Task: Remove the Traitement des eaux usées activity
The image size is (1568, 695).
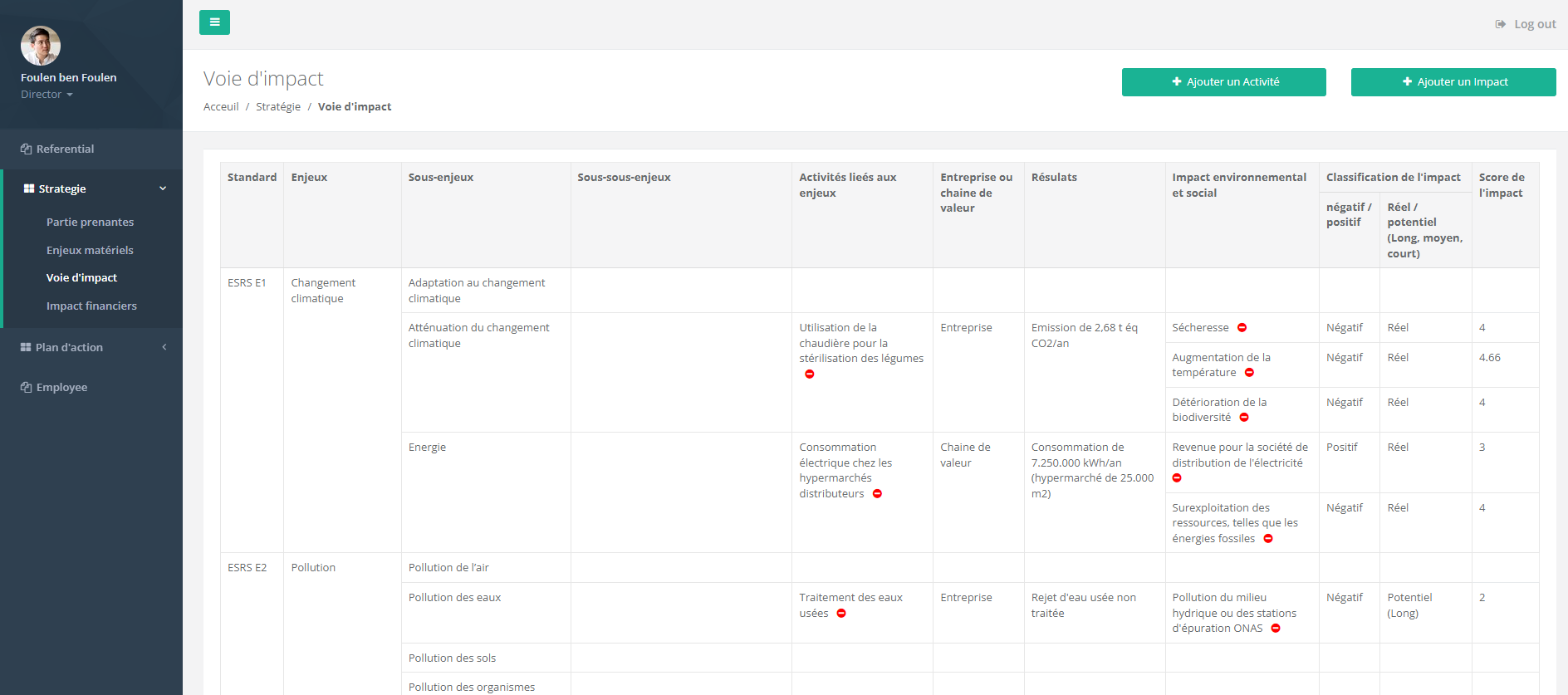Action: 841,614
